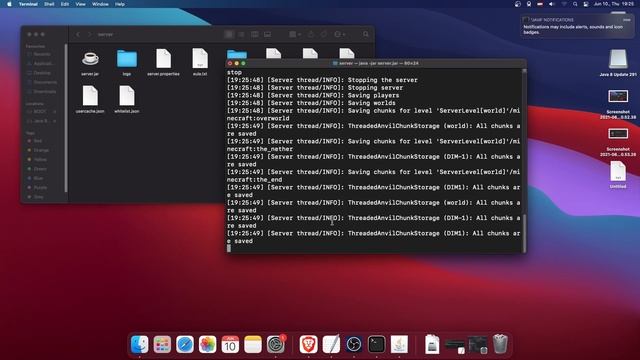The height and width of the screenshot is (360, 640).
Task: Go back in Finder window
Action: 78,34
